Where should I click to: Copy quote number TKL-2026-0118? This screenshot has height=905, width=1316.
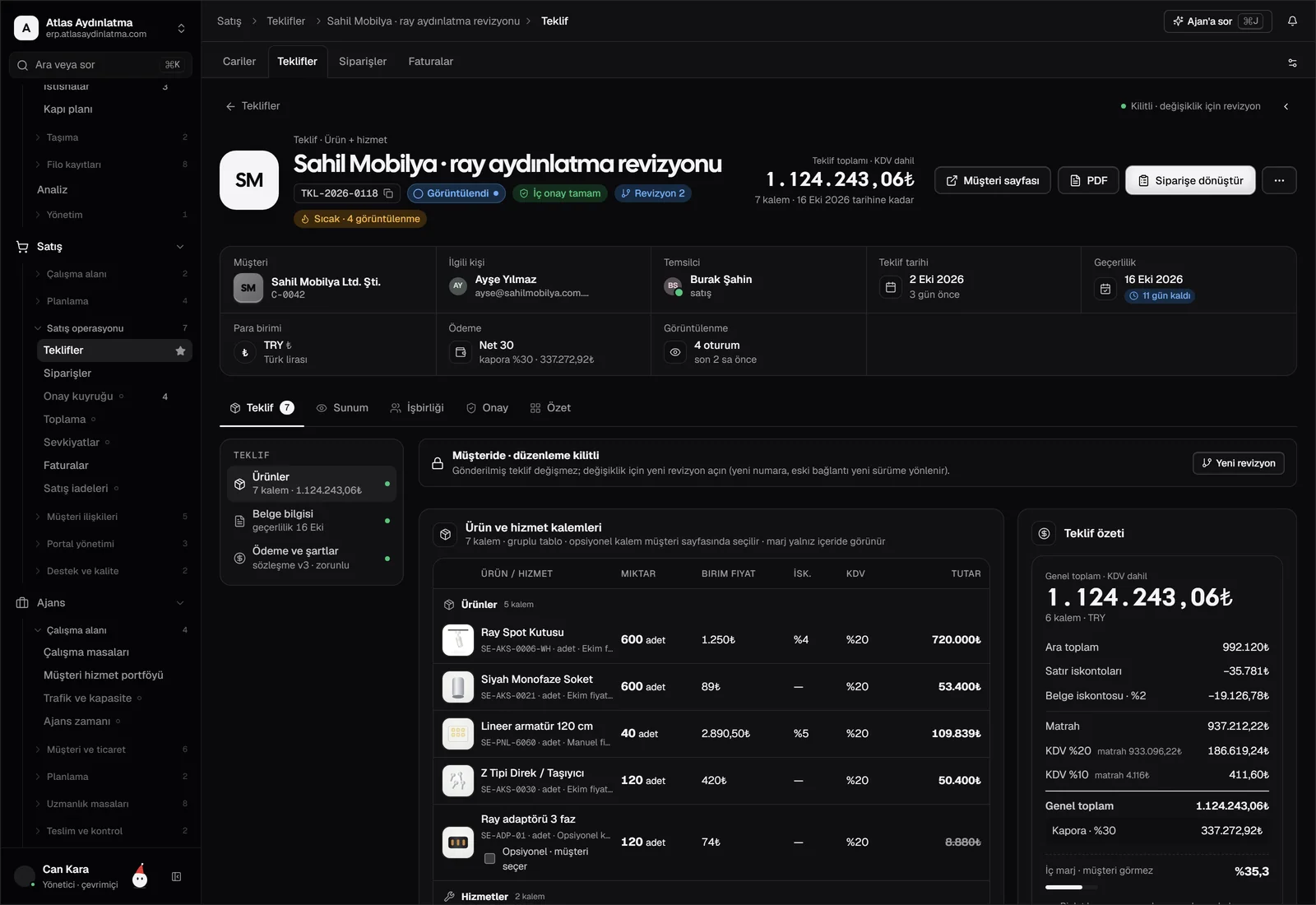coord(388,193)
